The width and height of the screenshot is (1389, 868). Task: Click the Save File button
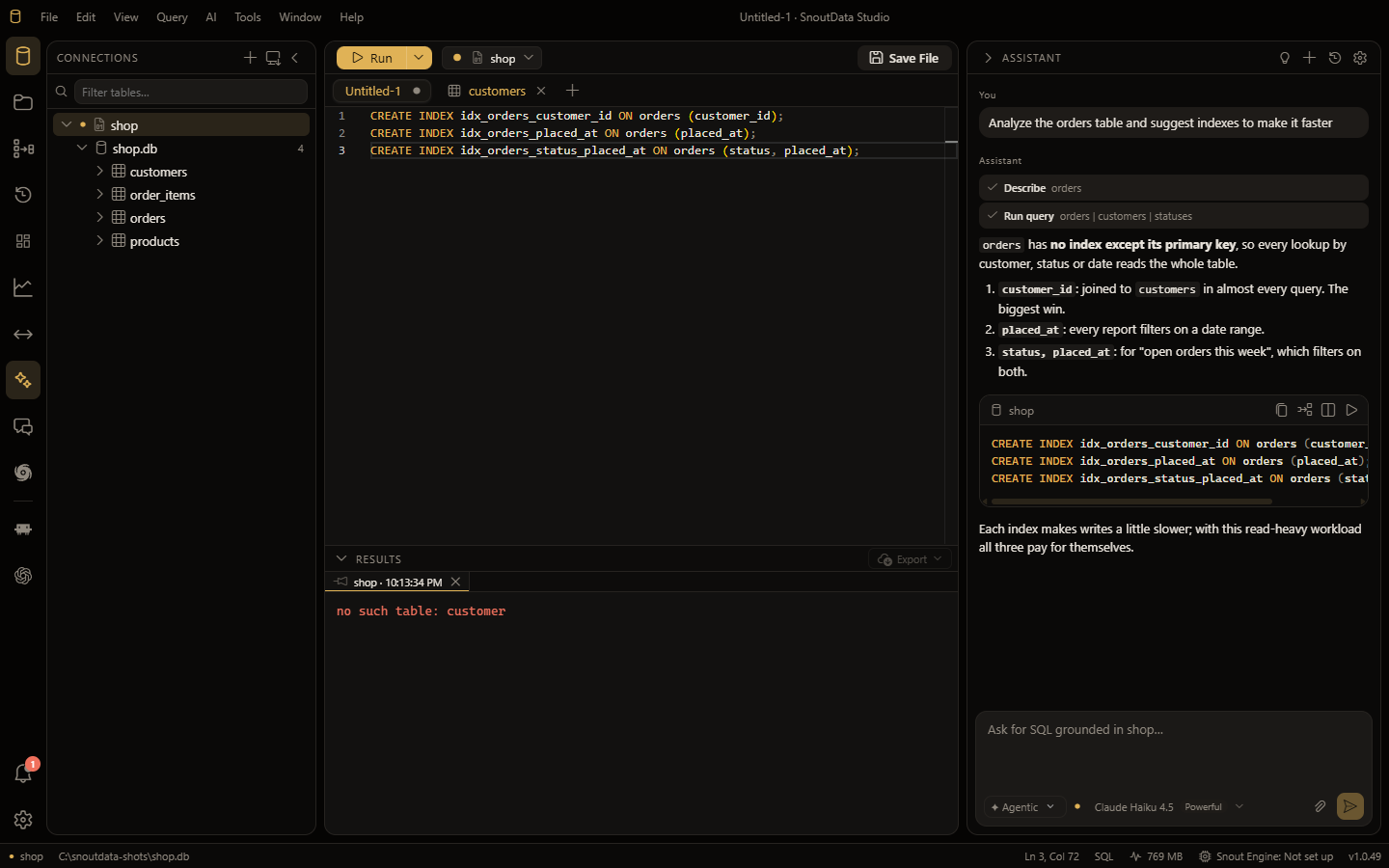click(905, 58)
